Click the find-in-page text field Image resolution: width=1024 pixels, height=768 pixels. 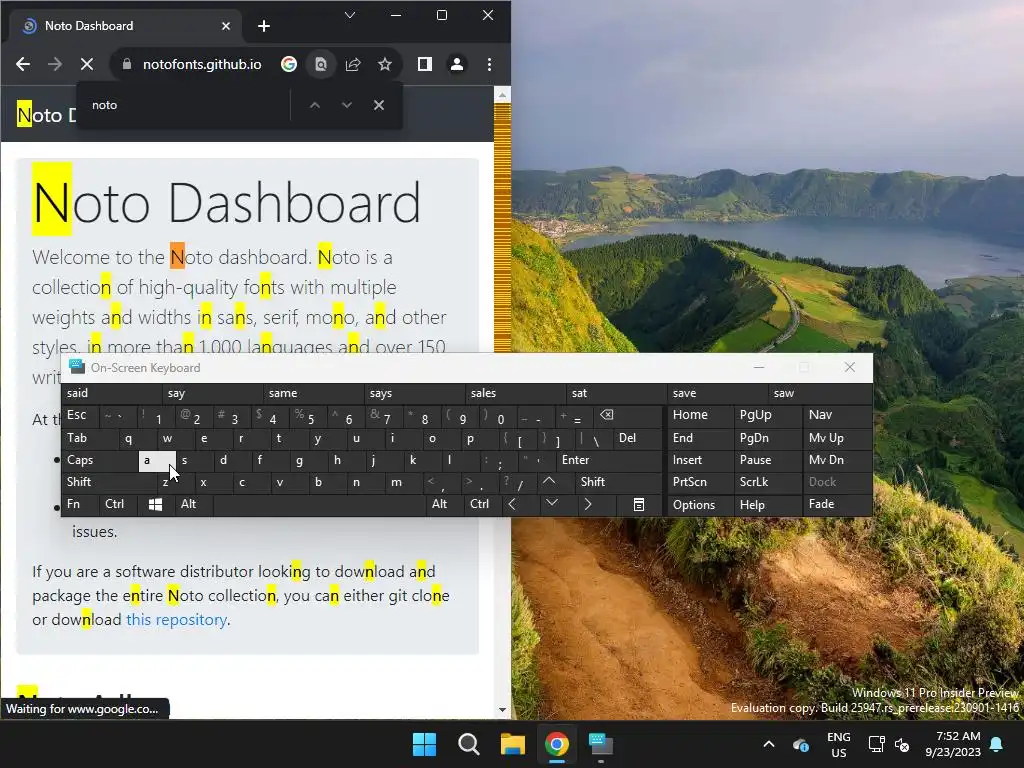tap(186, 105)
